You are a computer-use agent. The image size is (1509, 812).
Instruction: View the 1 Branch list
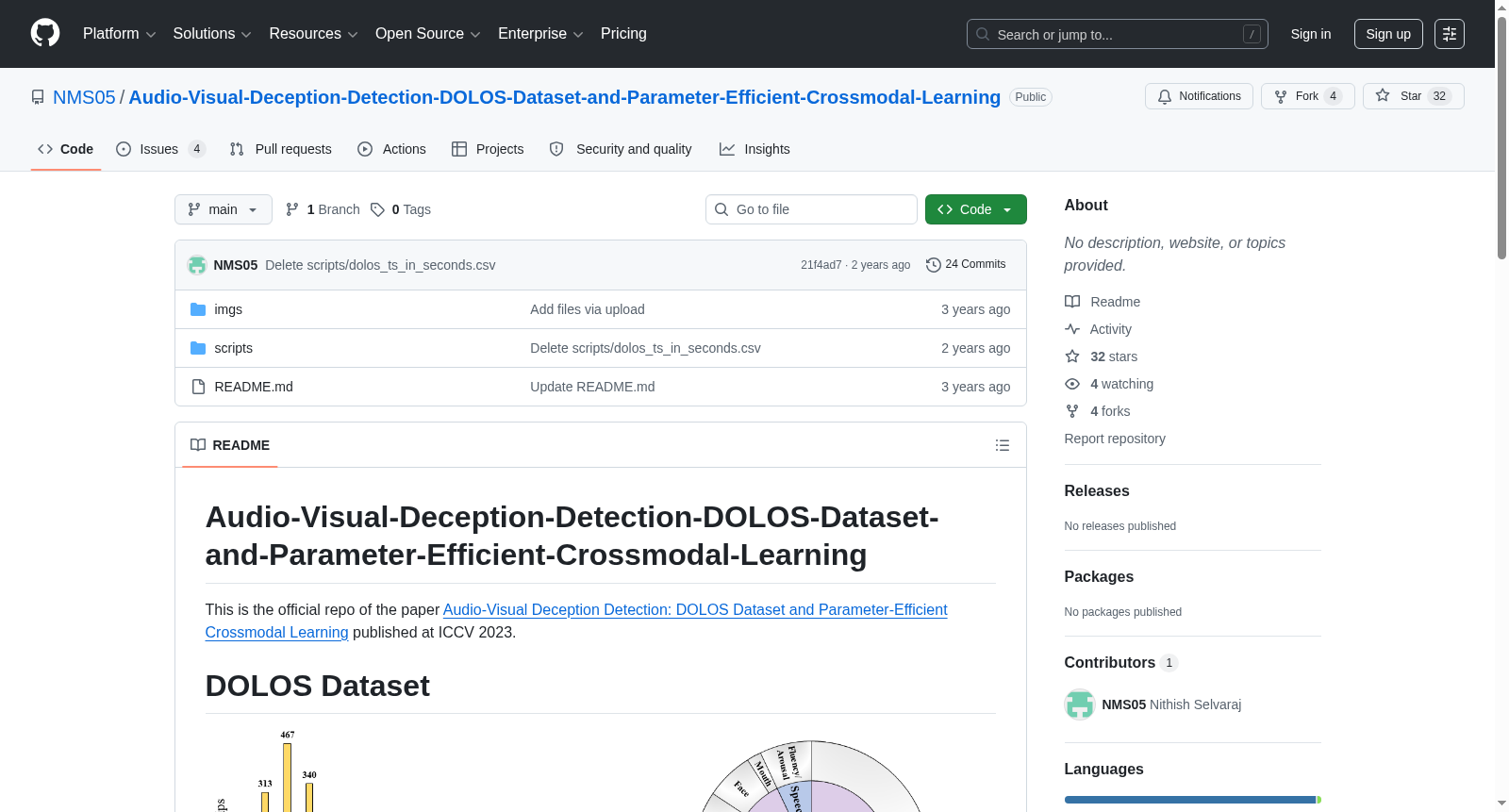click(x=323, y=209)
